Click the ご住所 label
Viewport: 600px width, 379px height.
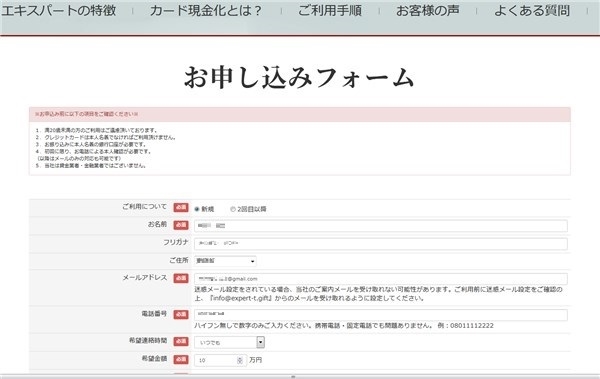(x=179, y=260)
